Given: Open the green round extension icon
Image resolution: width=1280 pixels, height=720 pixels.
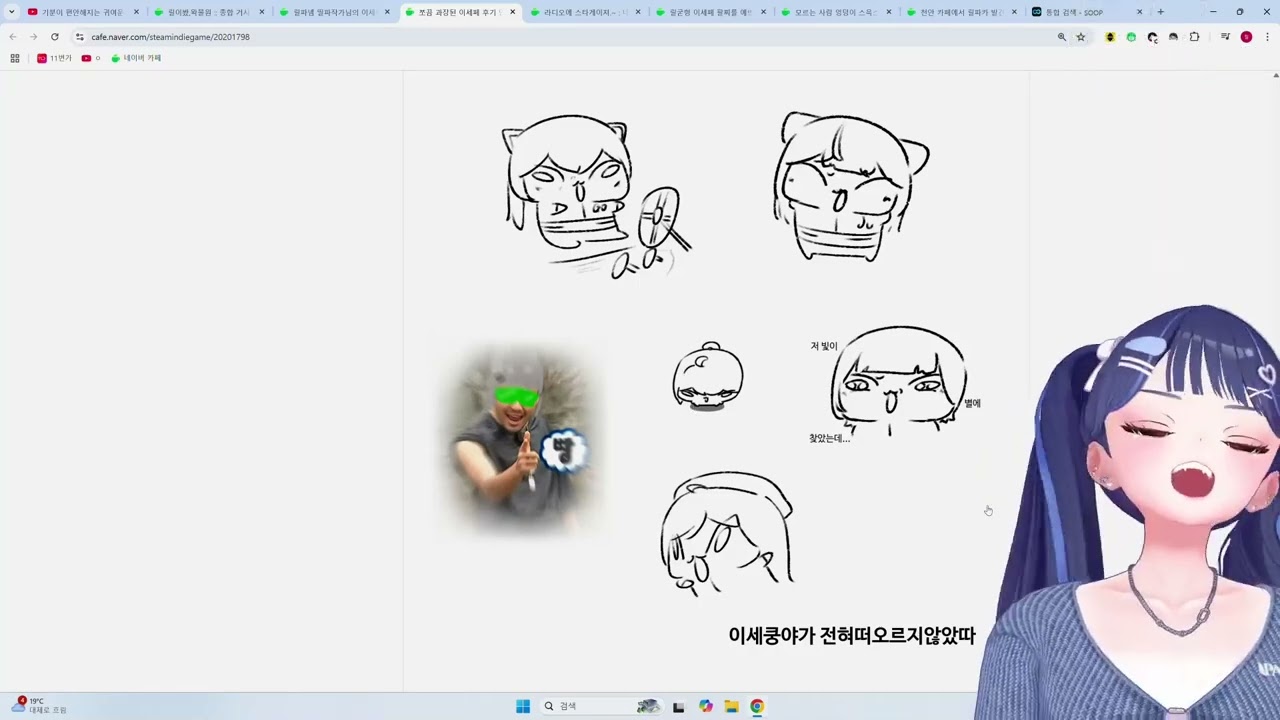Looking at the screenshot, I should tap(1131, 37).
